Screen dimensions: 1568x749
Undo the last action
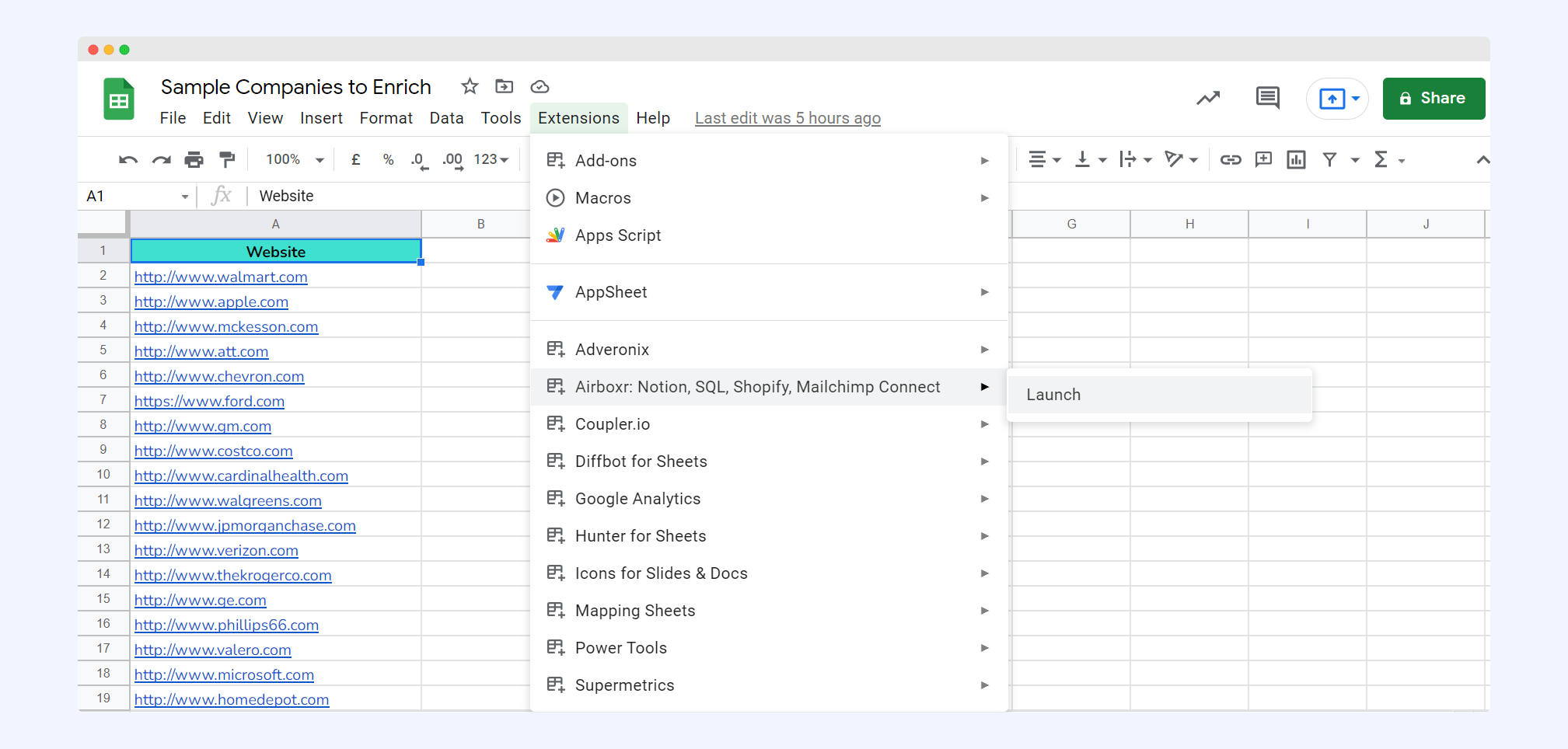click(128, 160)
